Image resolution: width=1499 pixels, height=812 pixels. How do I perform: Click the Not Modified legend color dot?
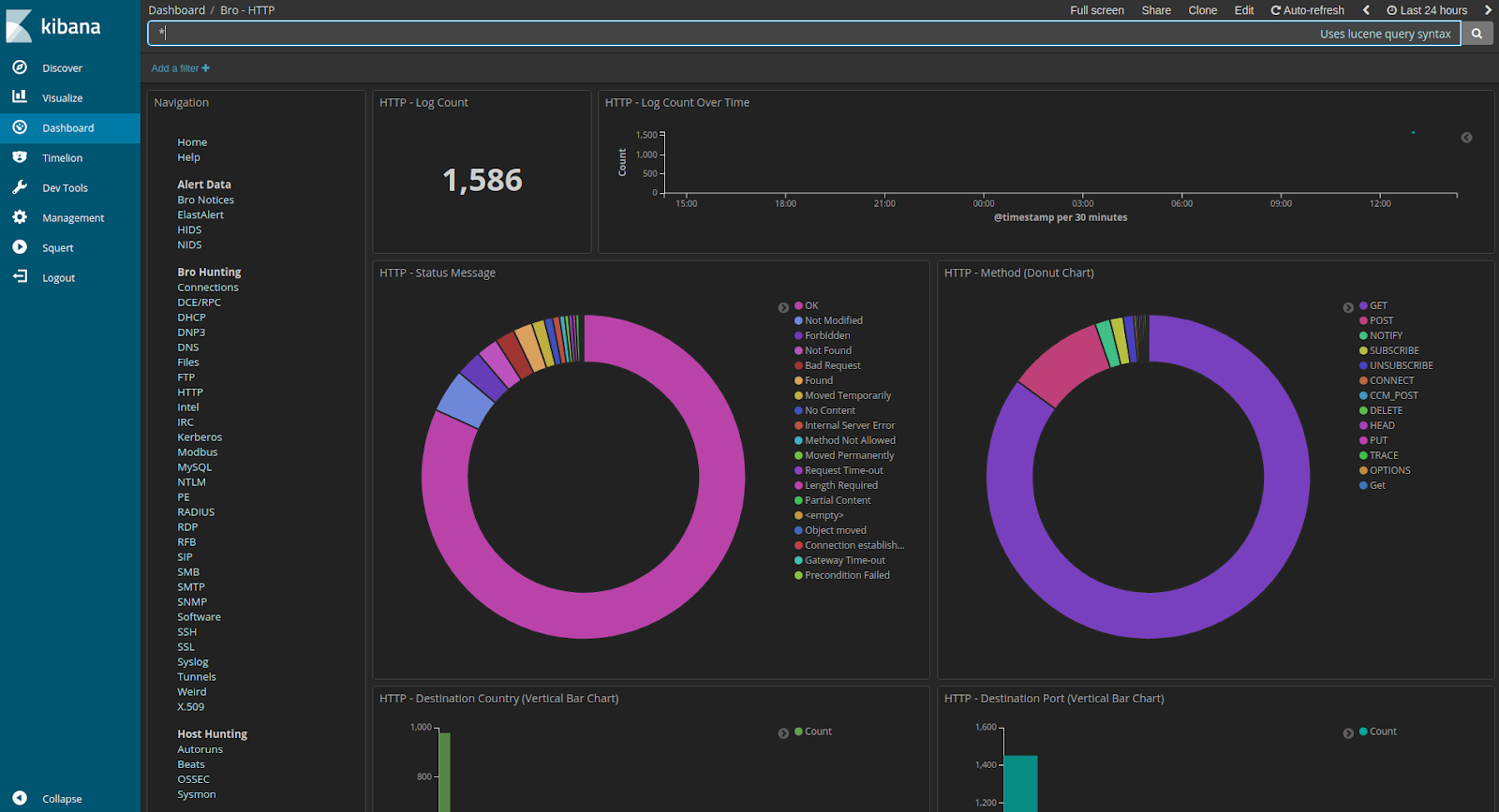[x=798, y=320]
